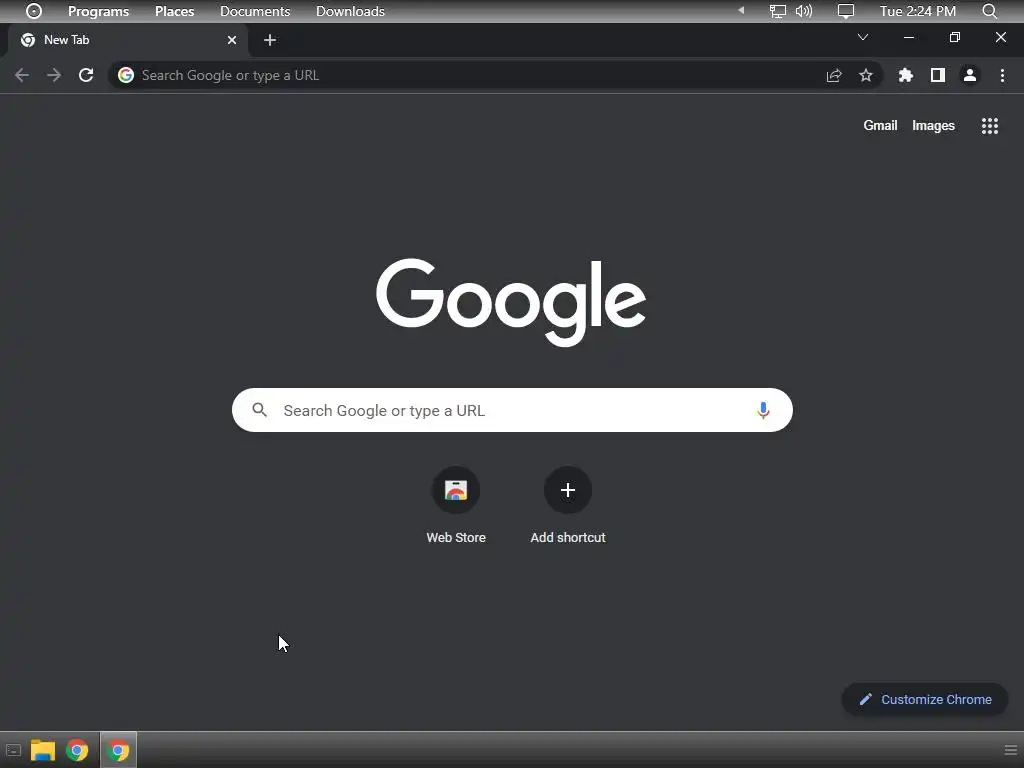
Task: Open Chrome's three-dot menu
Action: [x=1002, y=75]
